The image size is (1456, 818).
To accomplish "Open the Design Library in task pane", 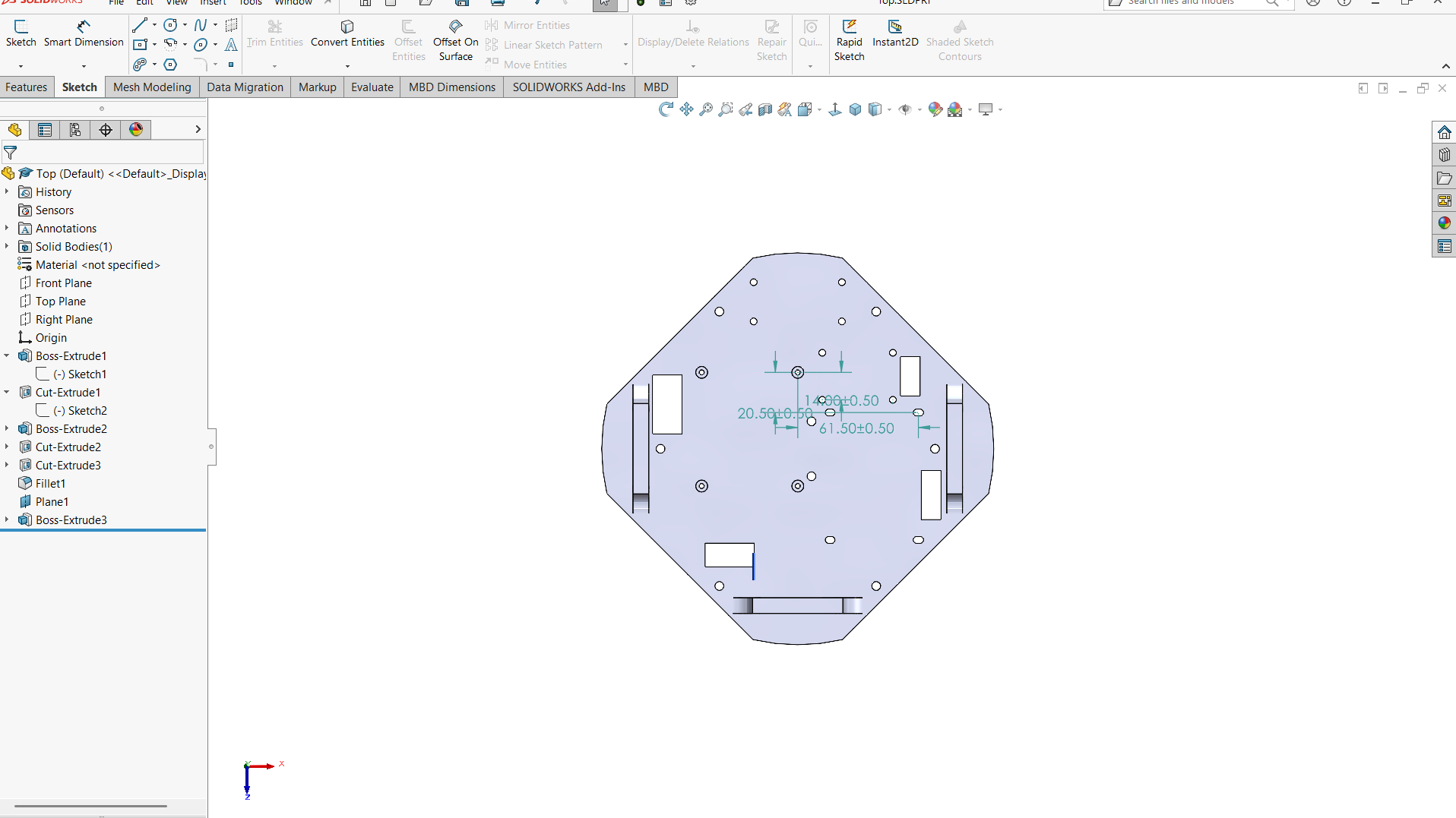I will tap(1444, 155).
